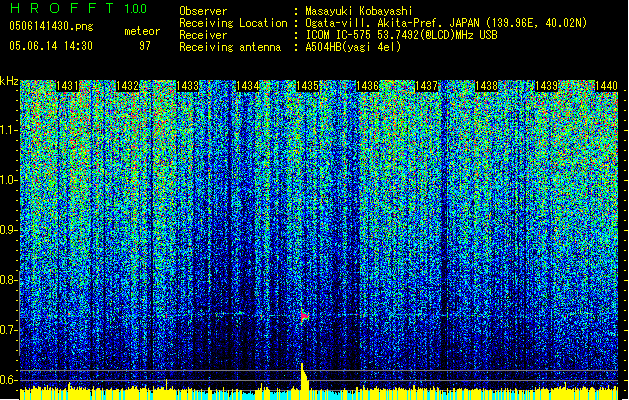Click the 1439 time marker
The width and height of the screenshot is (629, 400).
click(x=546, y=86)
